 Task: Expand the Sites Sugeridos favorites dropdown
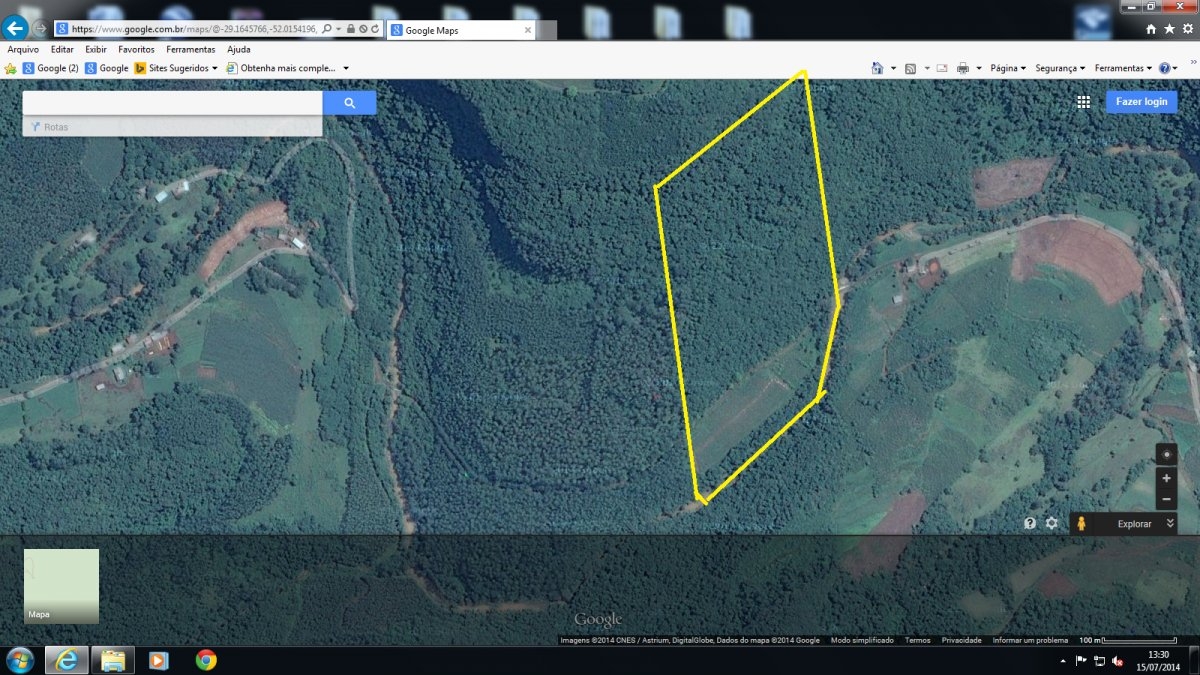176,68
